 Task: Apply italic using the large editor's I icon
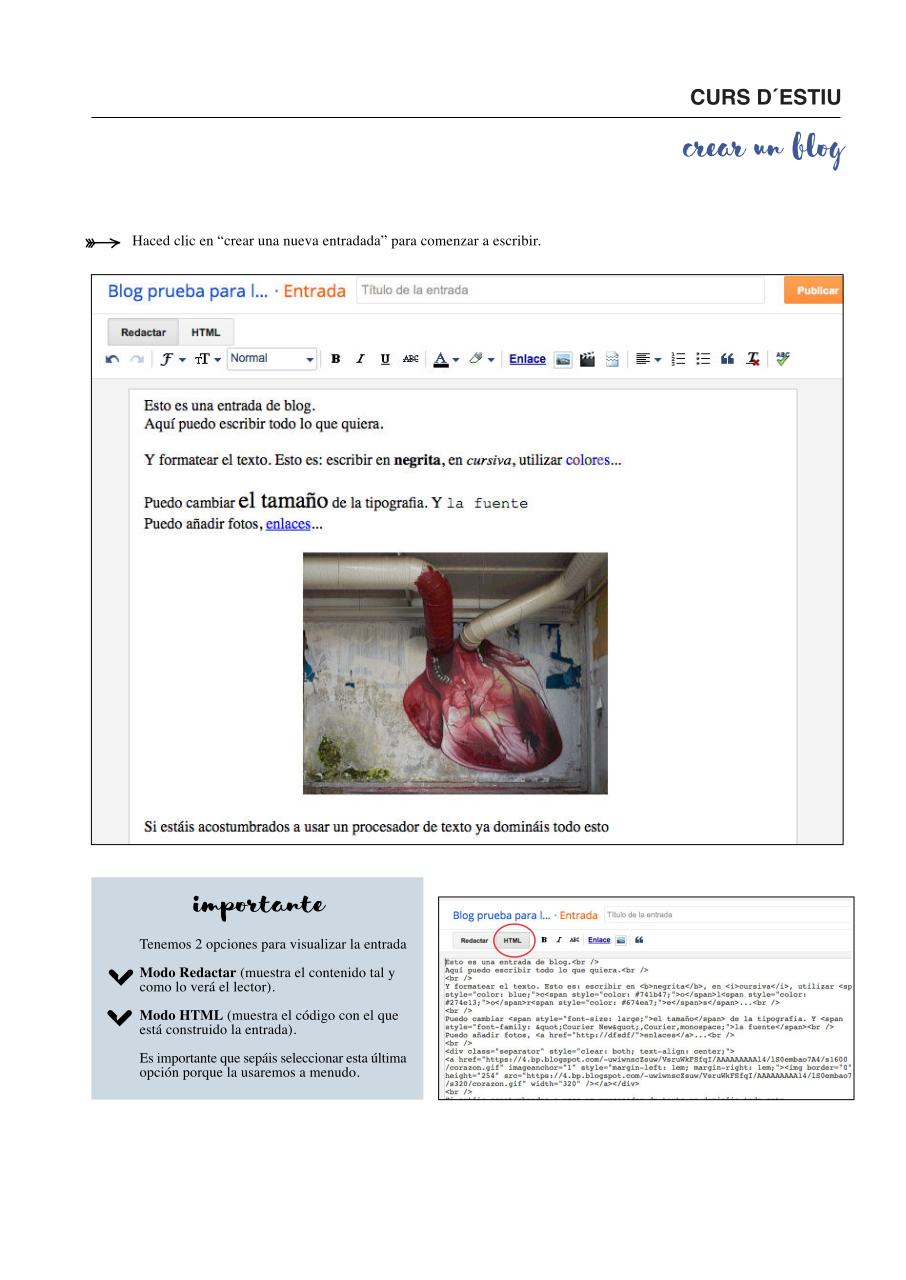[x=360, y=359]
